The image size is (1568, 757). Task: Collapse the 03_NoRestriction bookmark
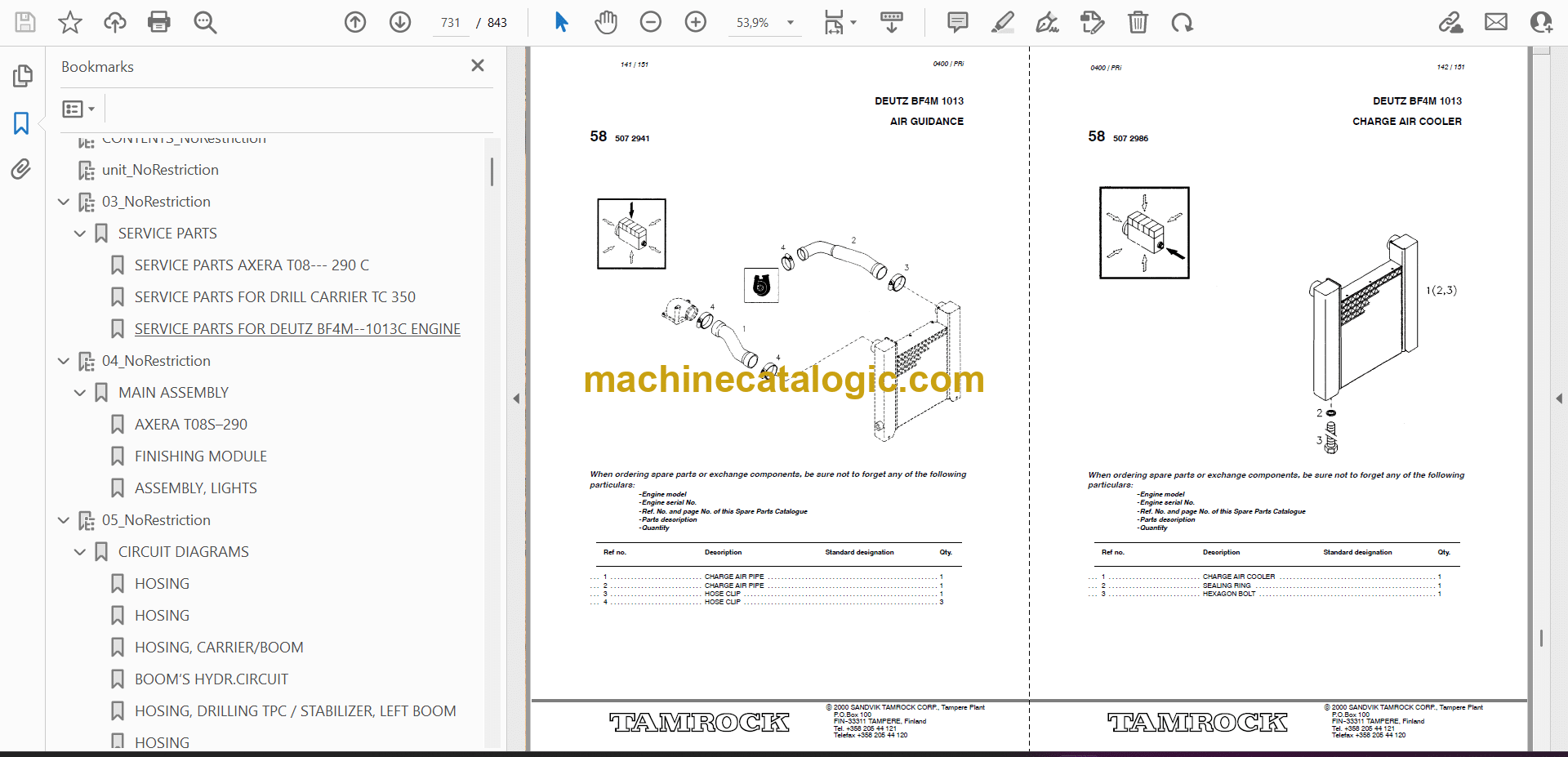(64, 202)
